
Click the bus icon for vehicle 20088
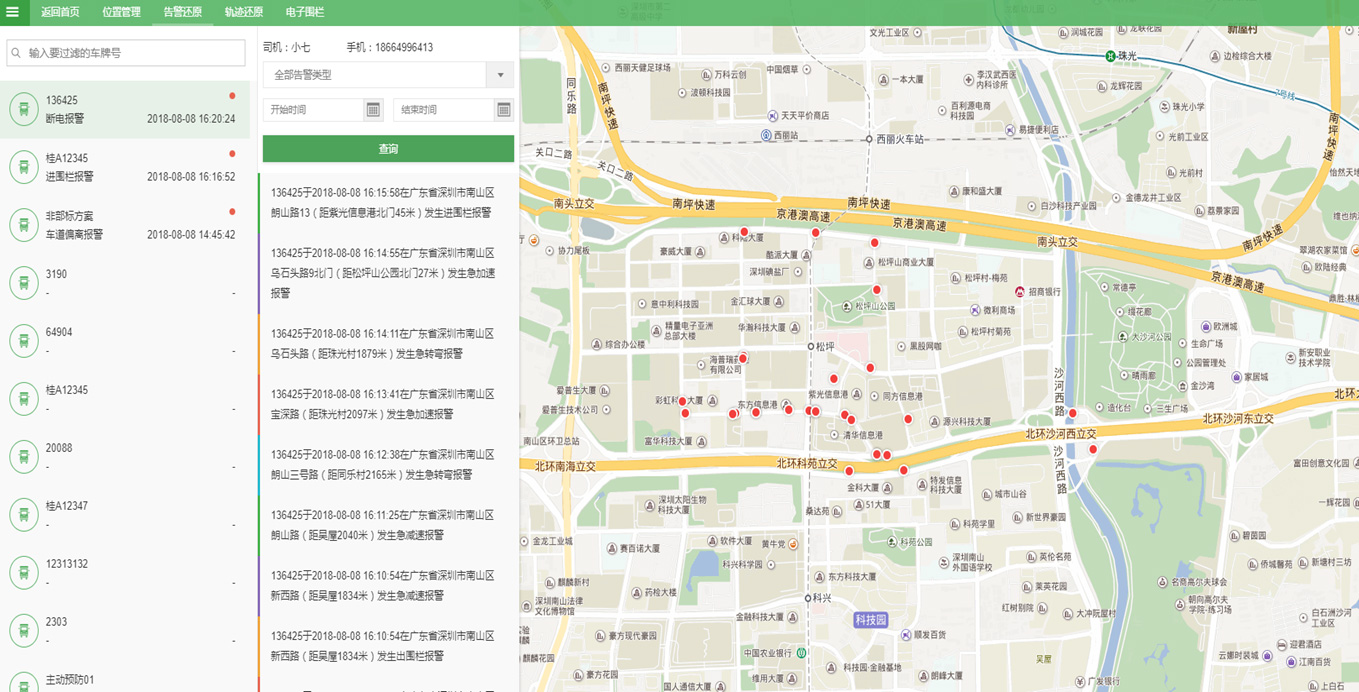pyautogui.click(x=24, y=457)
